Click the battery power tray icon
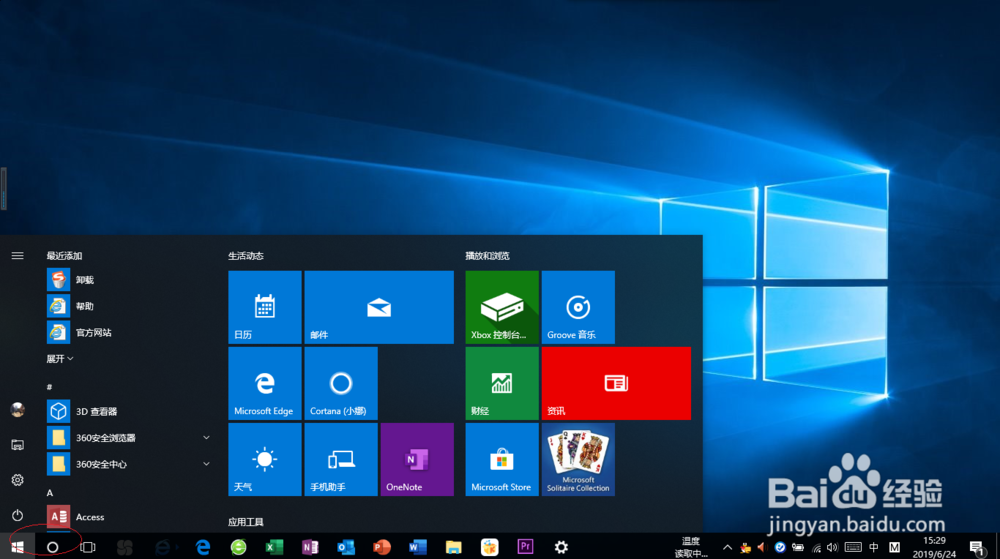1000x559 pixels. (x=798, y=548)
